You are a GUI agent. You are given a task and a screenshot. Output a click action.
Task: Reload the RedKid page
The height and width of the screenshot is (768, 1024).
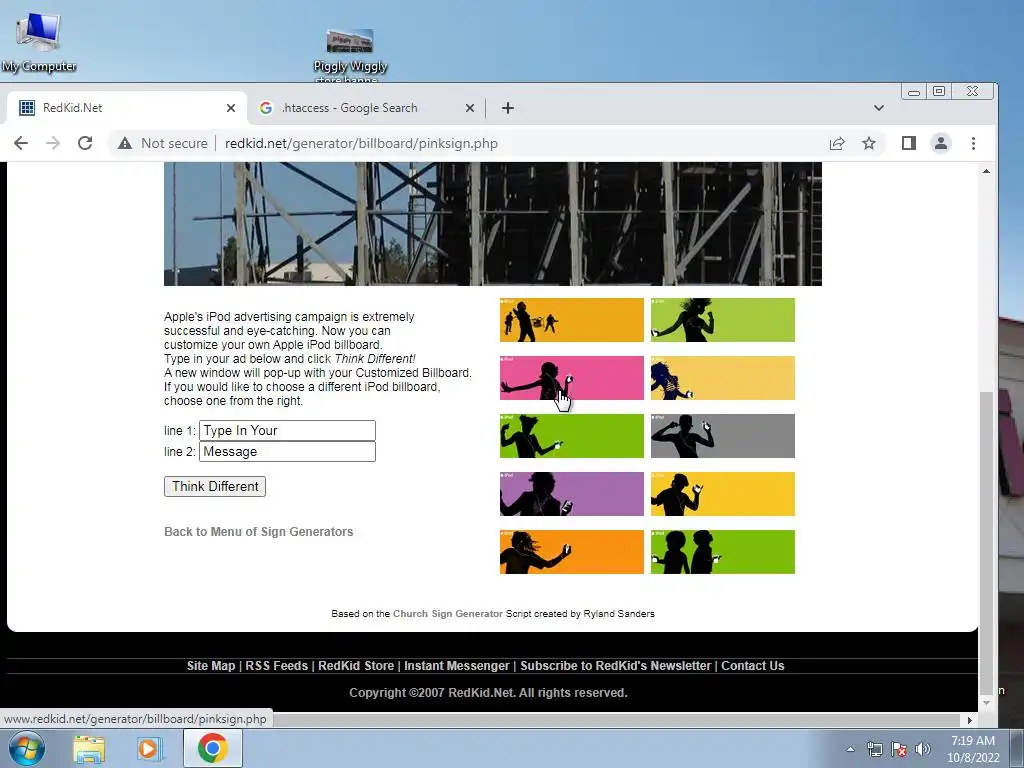(x=85, y=143)
